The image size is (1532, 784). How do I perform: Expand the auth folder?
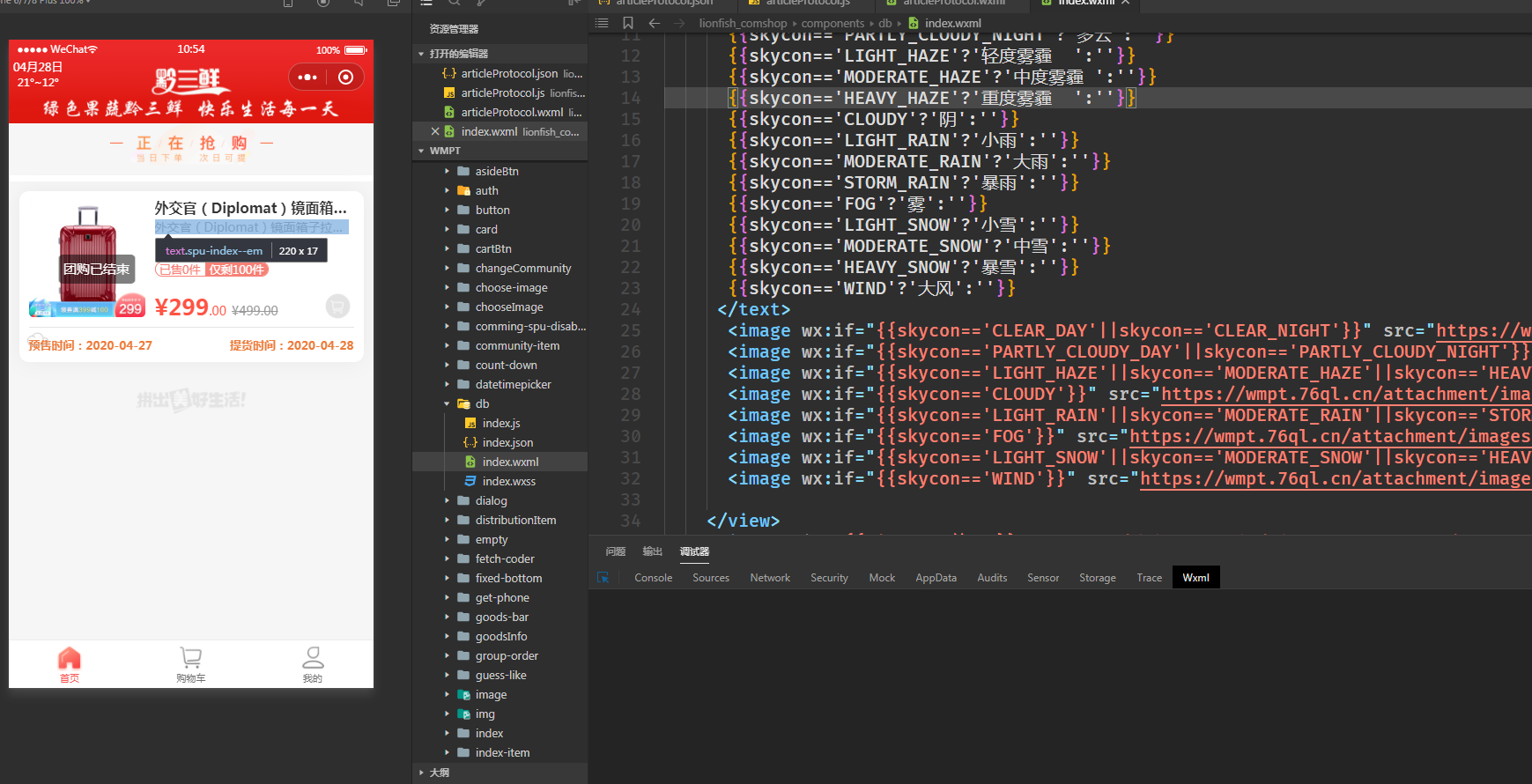448,190
